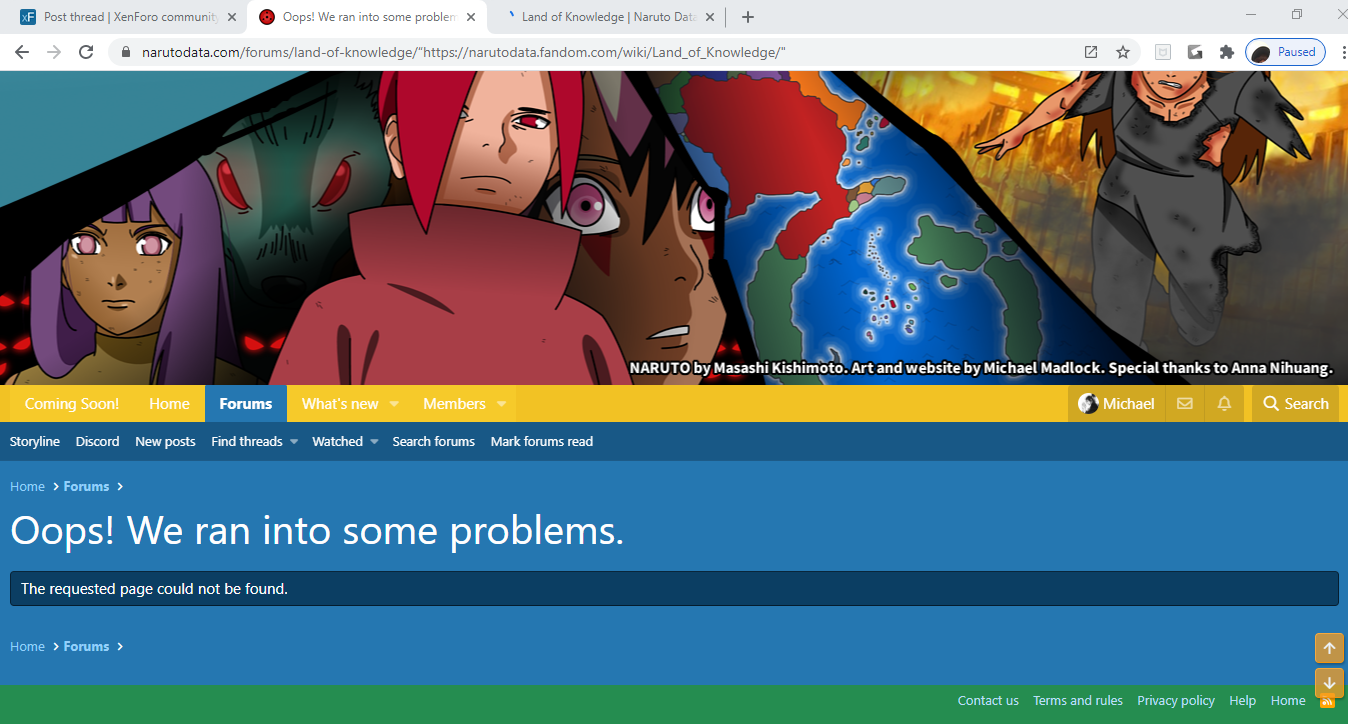Open Contact us footer link
This screenshot has width=1348, height=724.
click(988, 700)
